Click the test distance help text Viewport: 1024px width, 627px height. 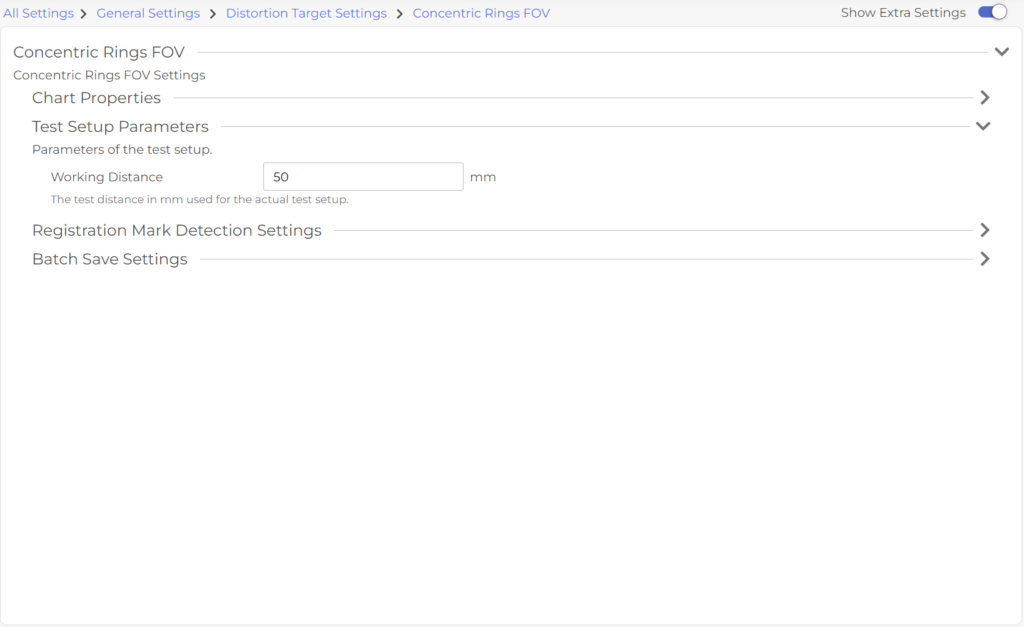[199, 199]
